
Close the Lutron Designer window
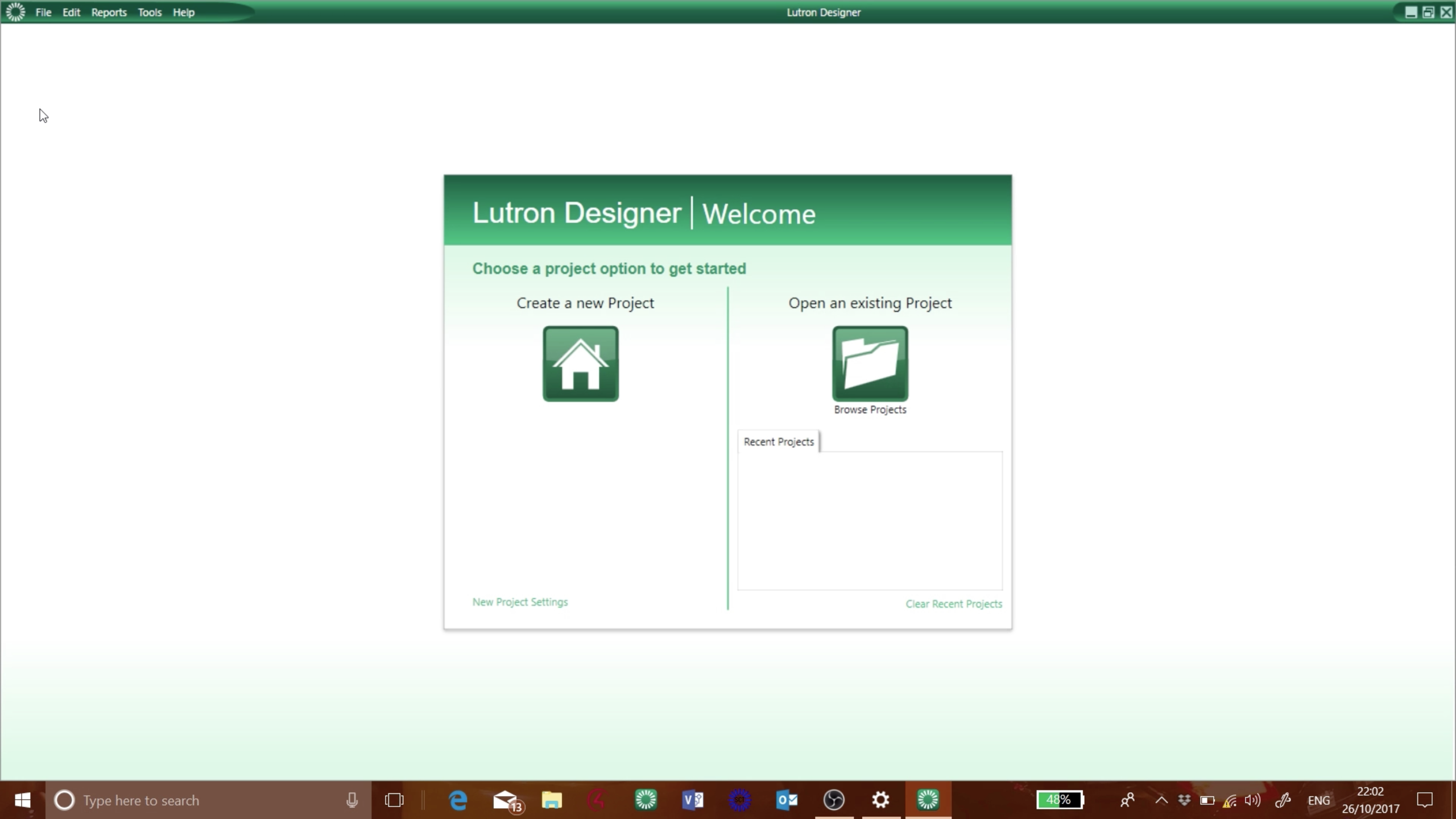[x=1446, y=12]
